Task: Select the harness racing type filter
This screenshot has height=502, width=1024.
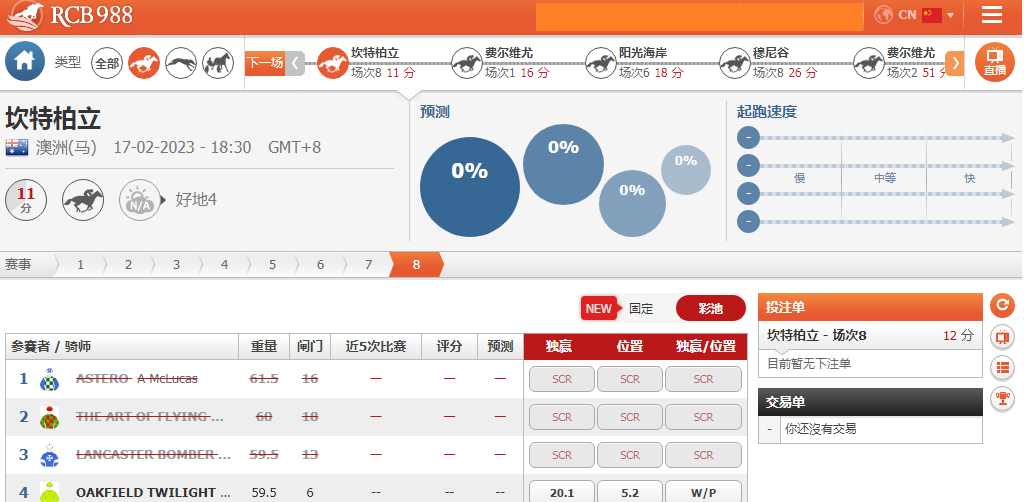Action: 218,63
